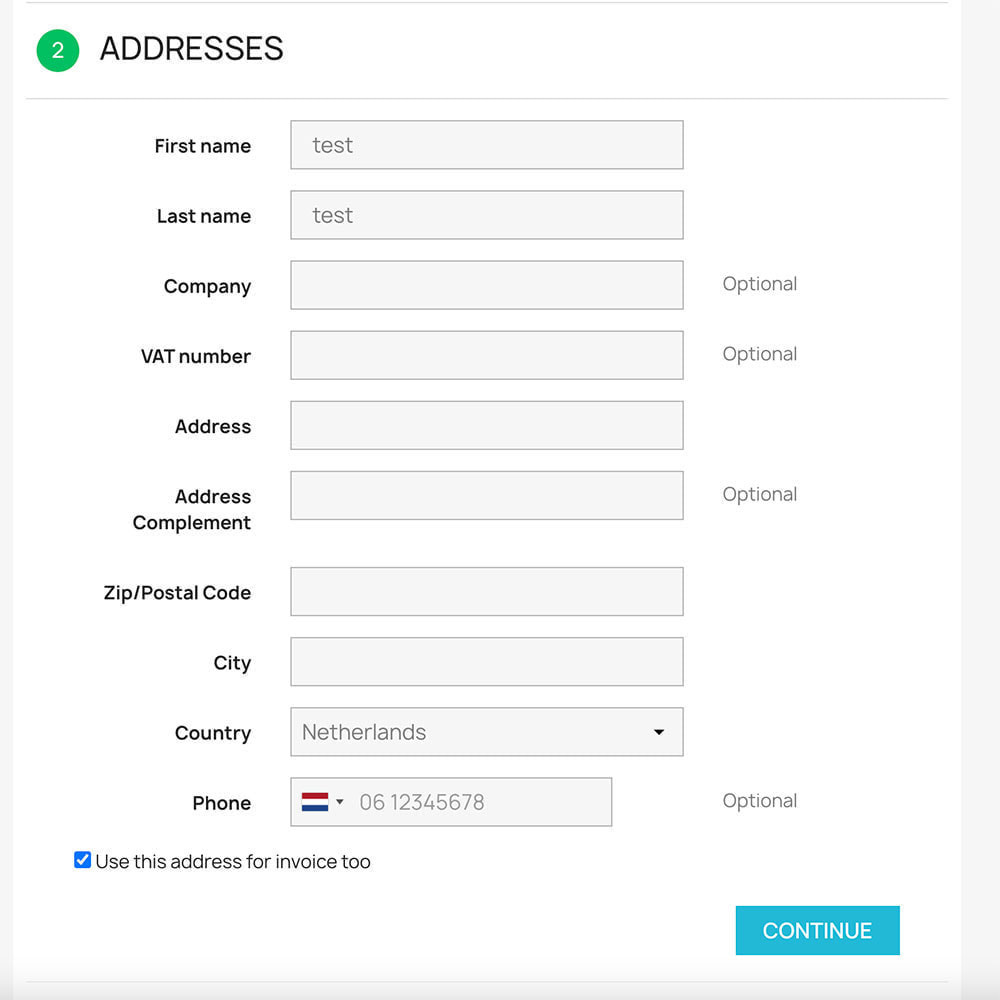Open the phone country code selector
This screenshot has width=1000, height=1000.
point(325,801)
